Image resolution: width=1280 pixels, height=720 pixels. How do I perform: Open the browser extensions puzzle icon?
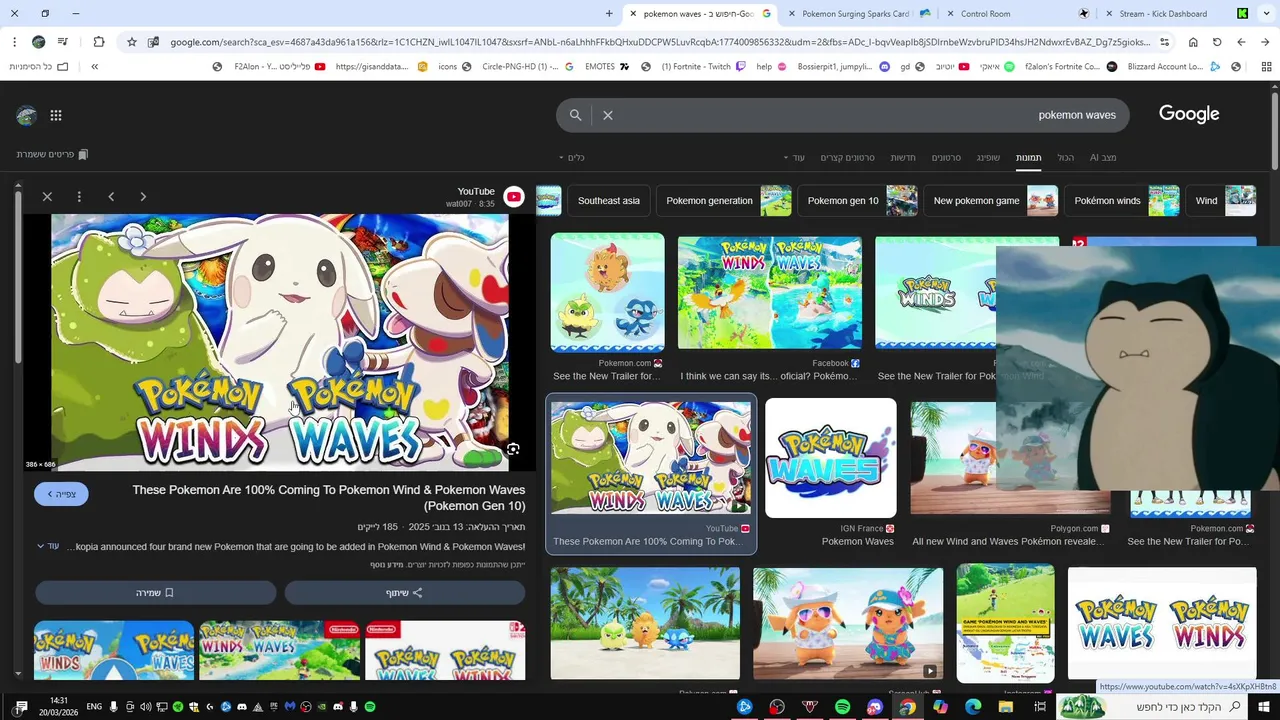(x=98, y=42)
